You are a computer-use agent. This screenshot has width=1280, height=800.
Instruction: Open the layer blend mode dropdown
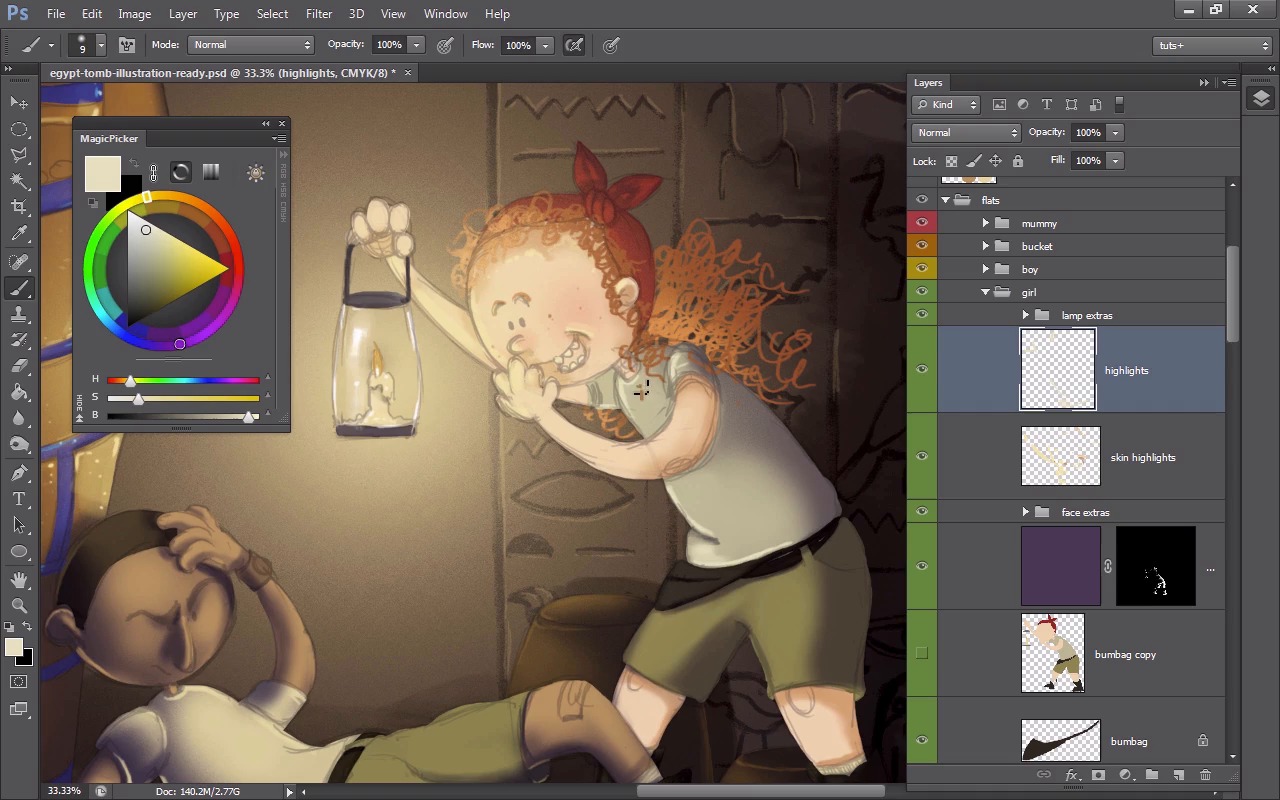[965, 132]
